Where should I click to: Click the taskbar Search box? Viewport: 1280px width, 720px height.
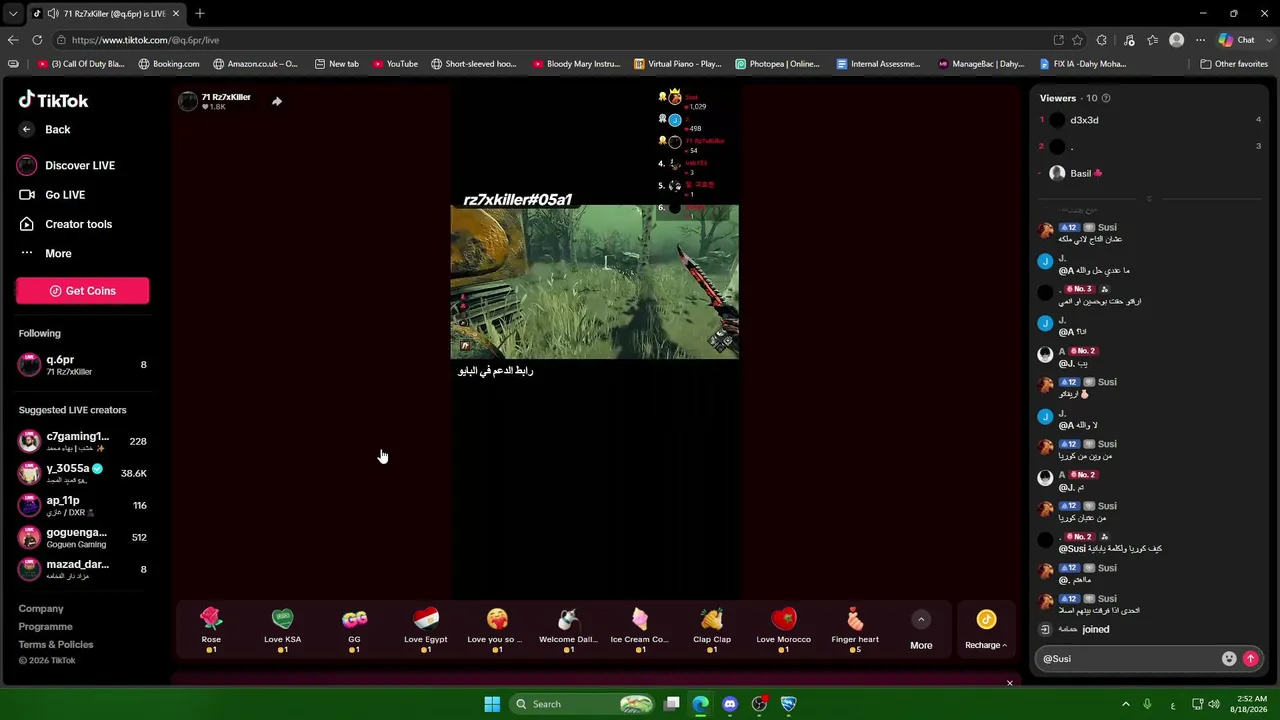583,704
